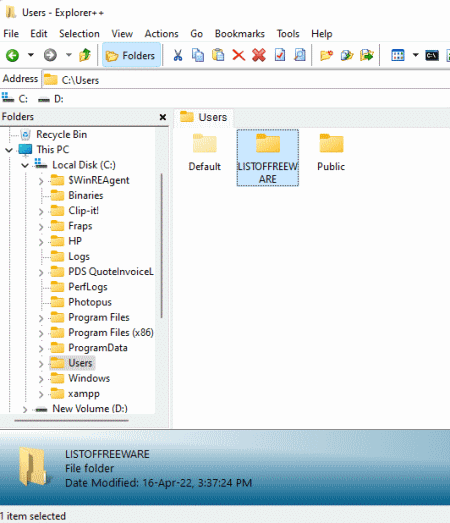The width and height of the screenshot is (450, 523).
Task: Go back with the green arrow
Action: [12, 55]
